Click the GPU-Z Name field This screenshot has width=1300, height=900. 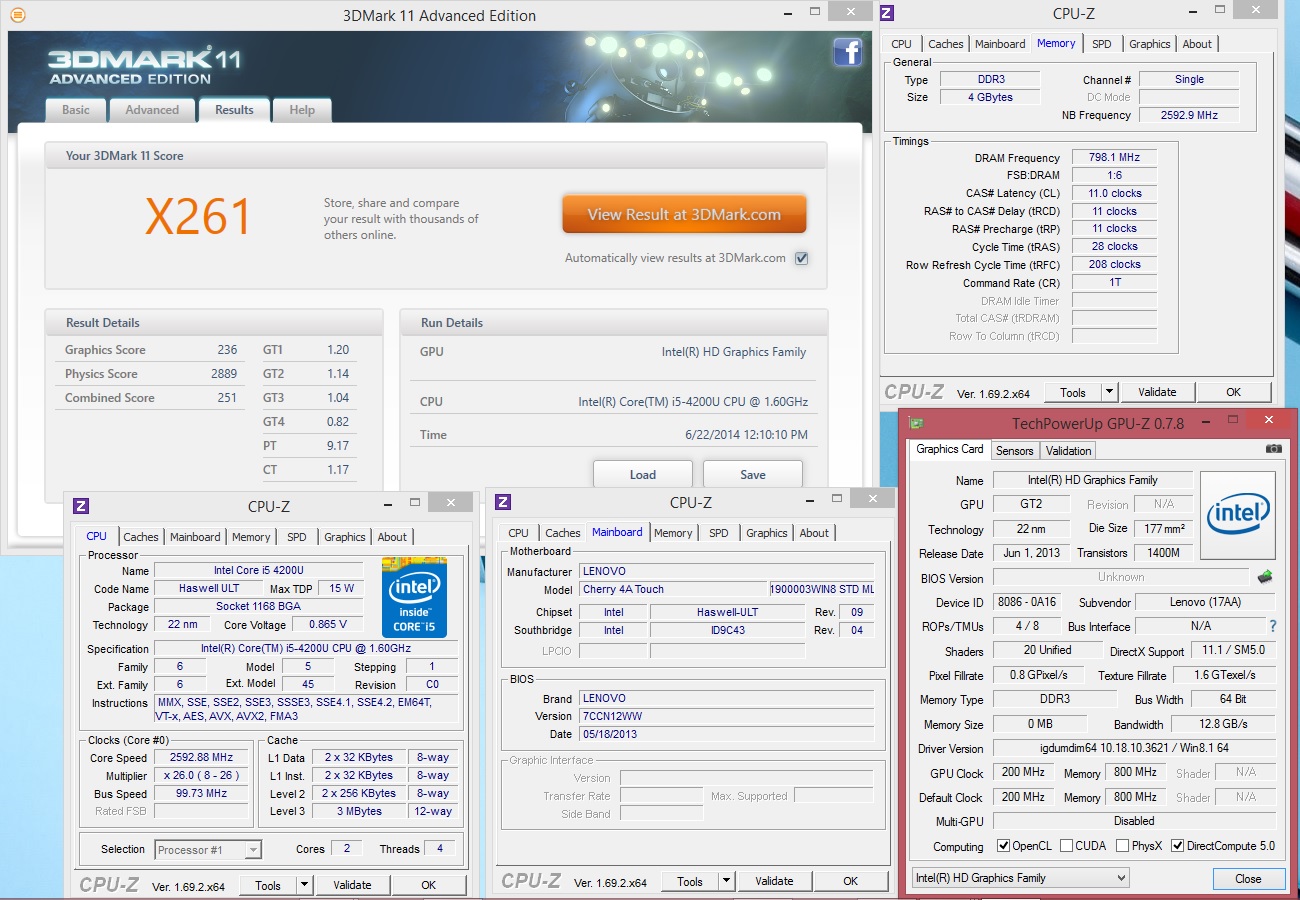click(x=1092, y=480)
